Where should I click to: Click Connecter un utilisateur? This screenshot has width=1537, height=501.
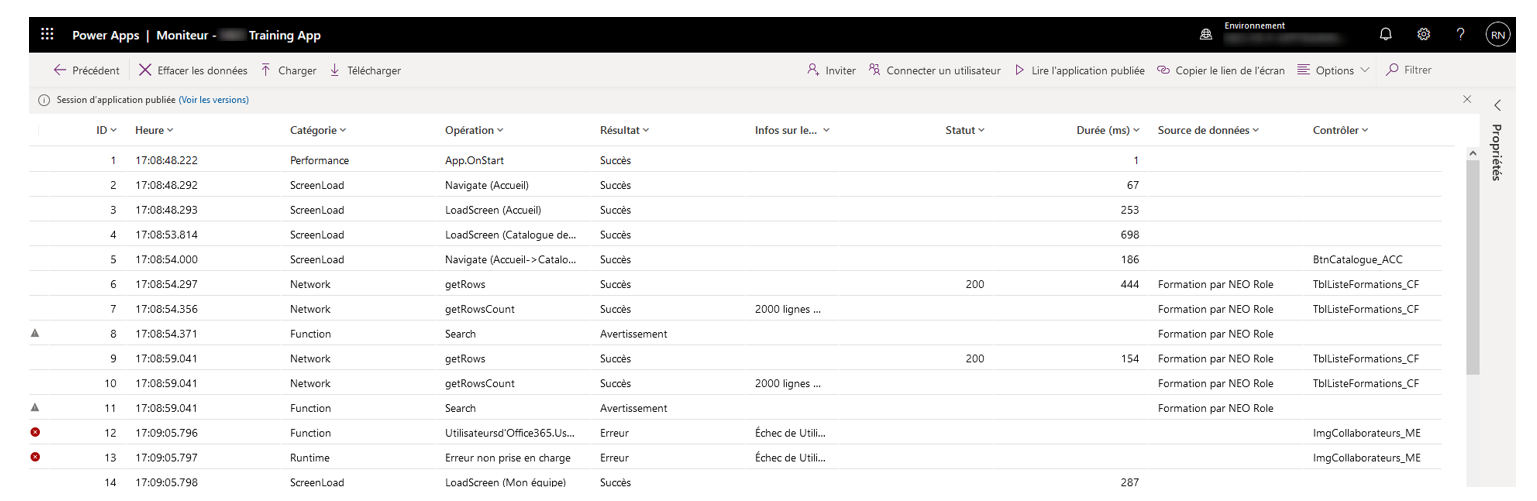pos(935,70)
